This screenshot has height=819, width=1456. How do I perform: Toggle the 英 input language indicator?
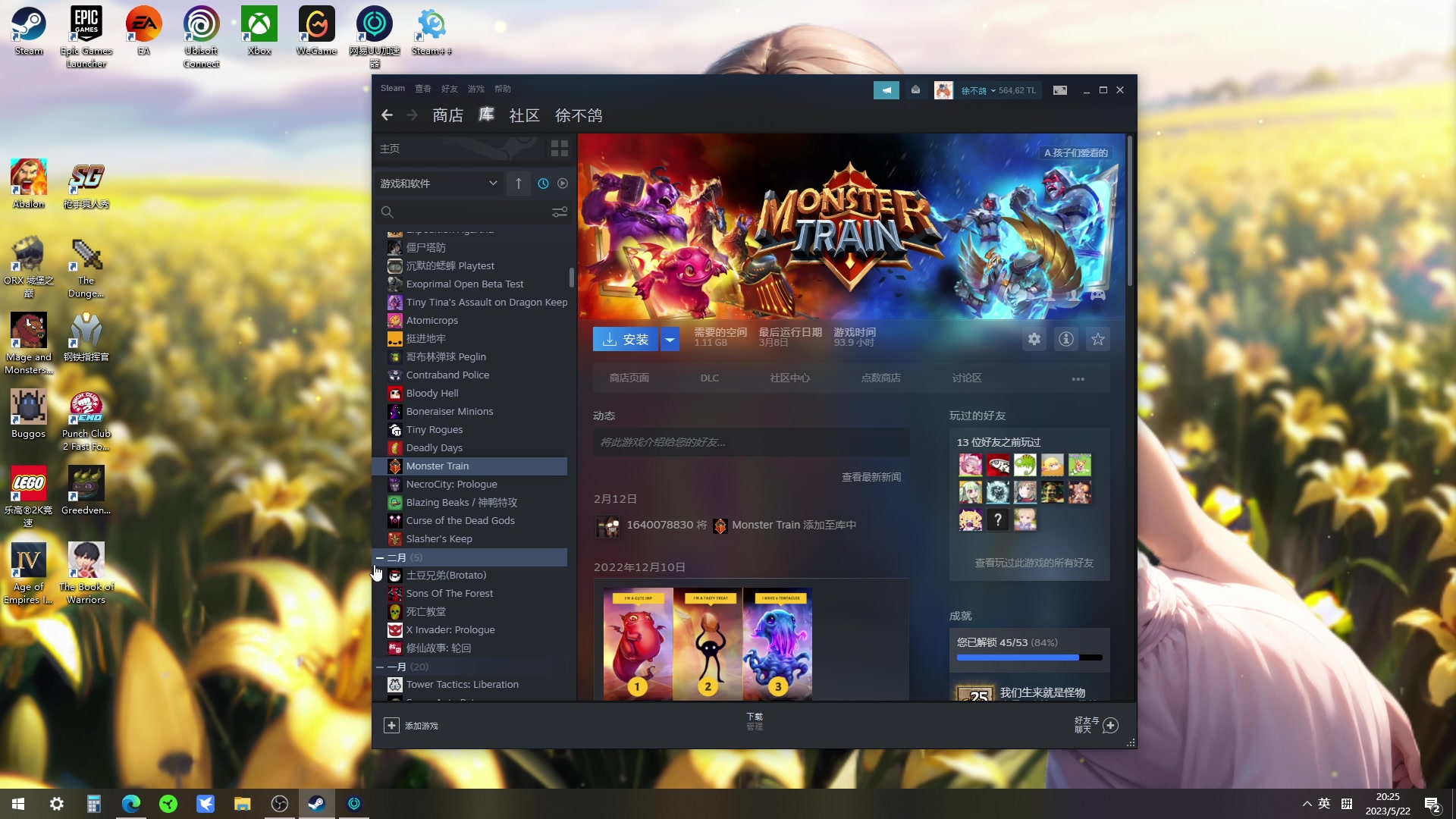tap(1324, 804)
